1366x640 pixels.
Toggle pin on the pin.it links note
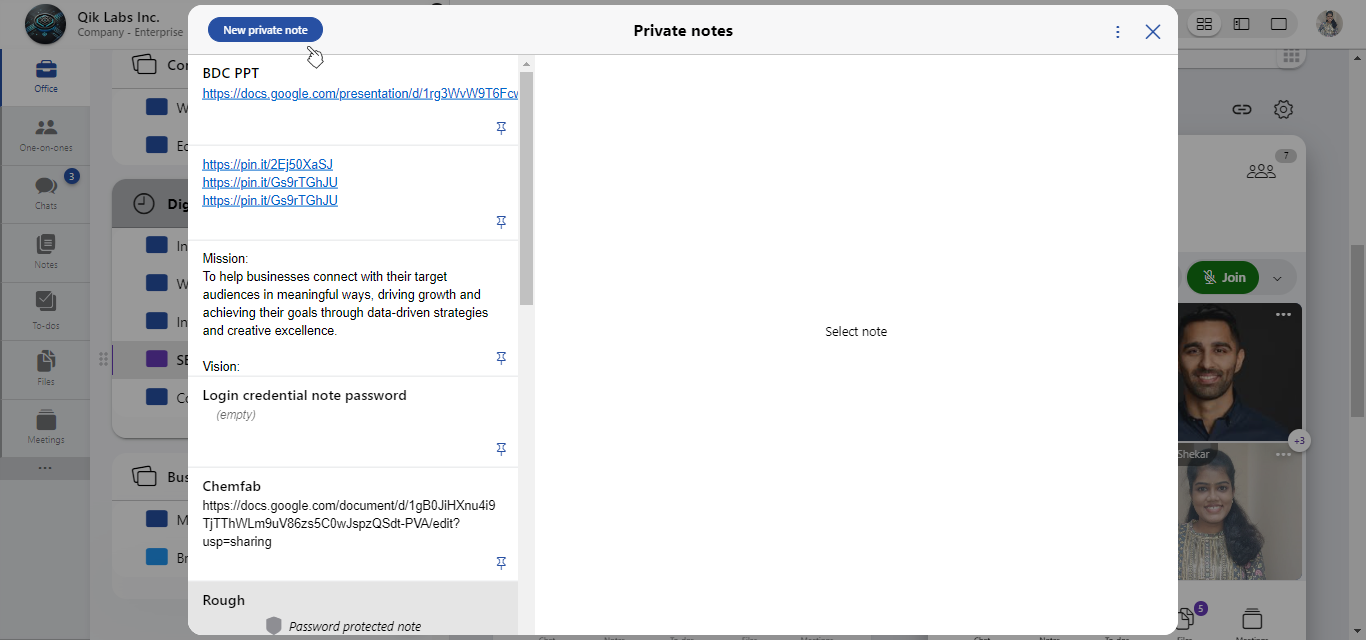click(x=501, y=222)
